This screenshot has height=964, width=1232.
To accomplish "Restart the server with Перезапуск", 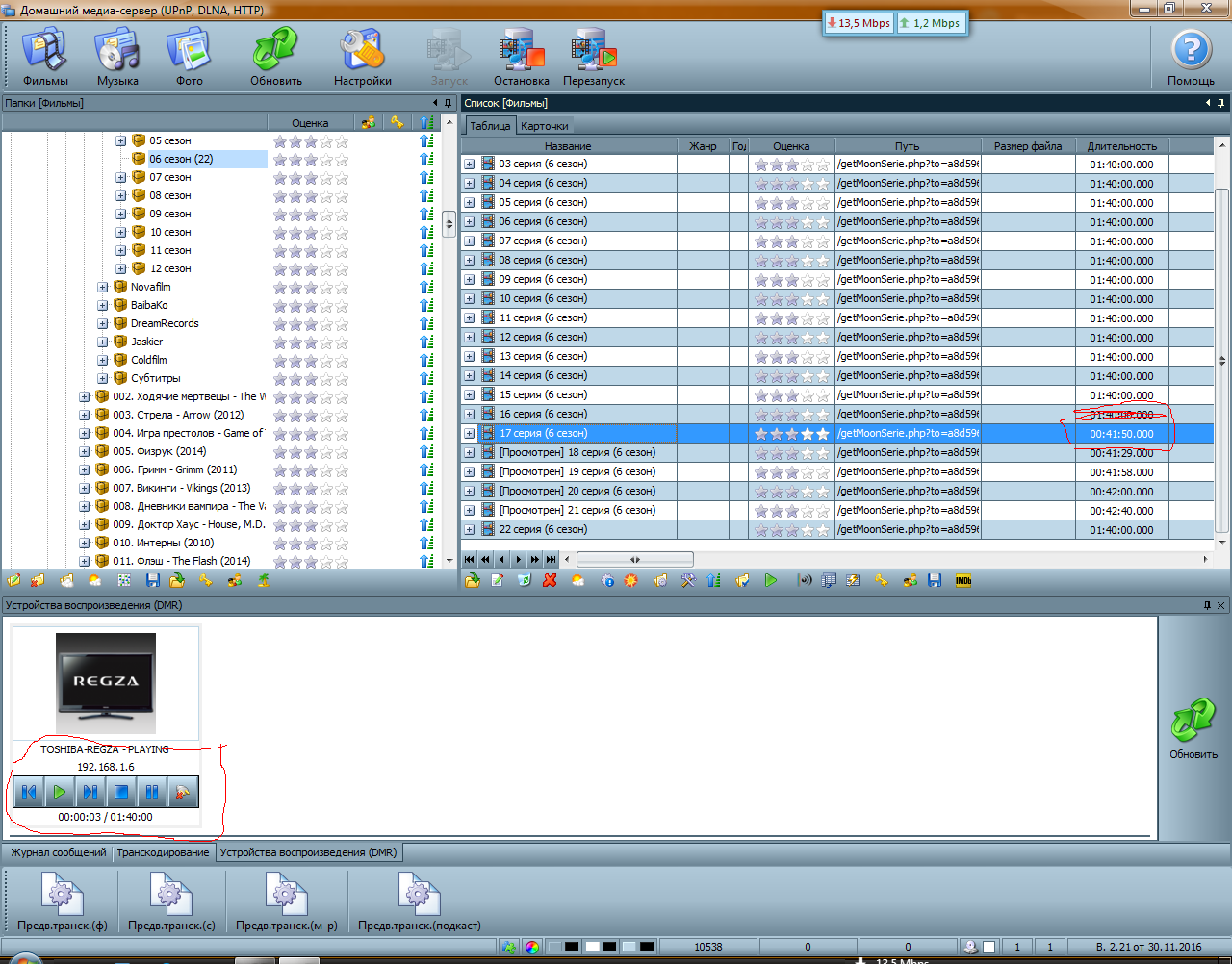I will 593,58.
